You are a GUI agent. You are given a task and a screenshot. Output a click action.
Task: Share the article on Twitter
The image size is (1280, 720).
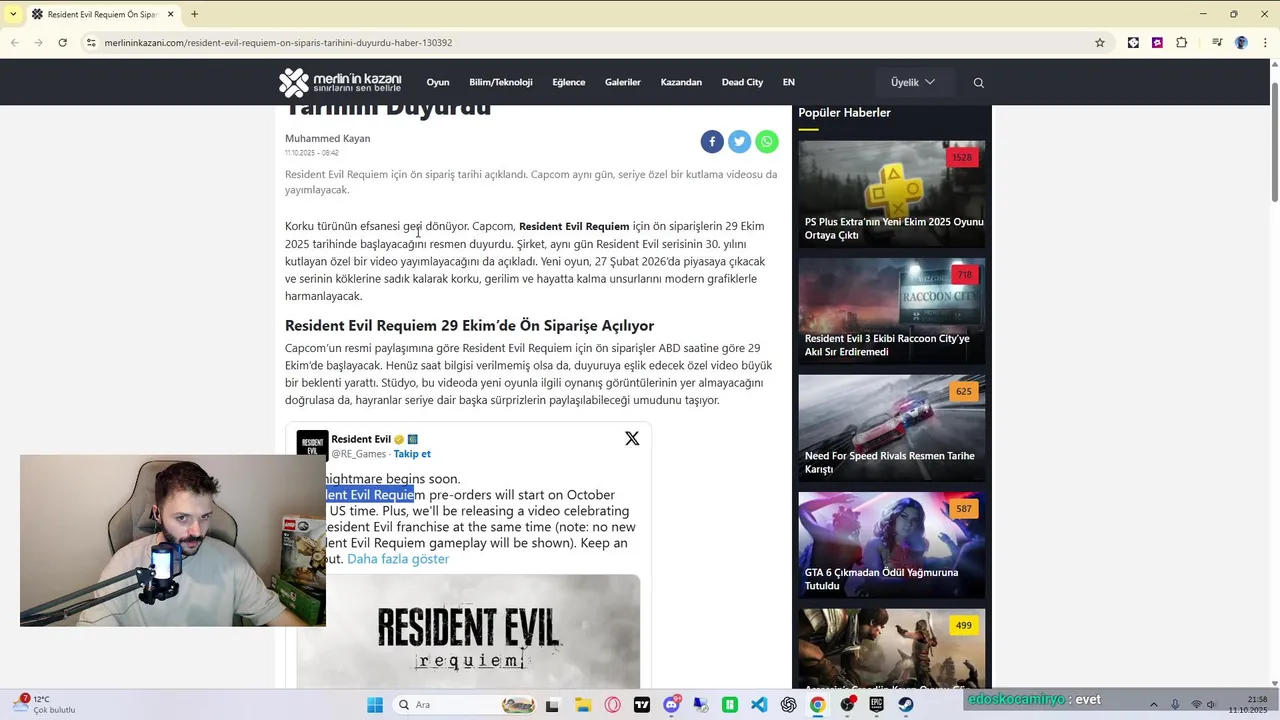pyautogui.click(x=739, y=142)
